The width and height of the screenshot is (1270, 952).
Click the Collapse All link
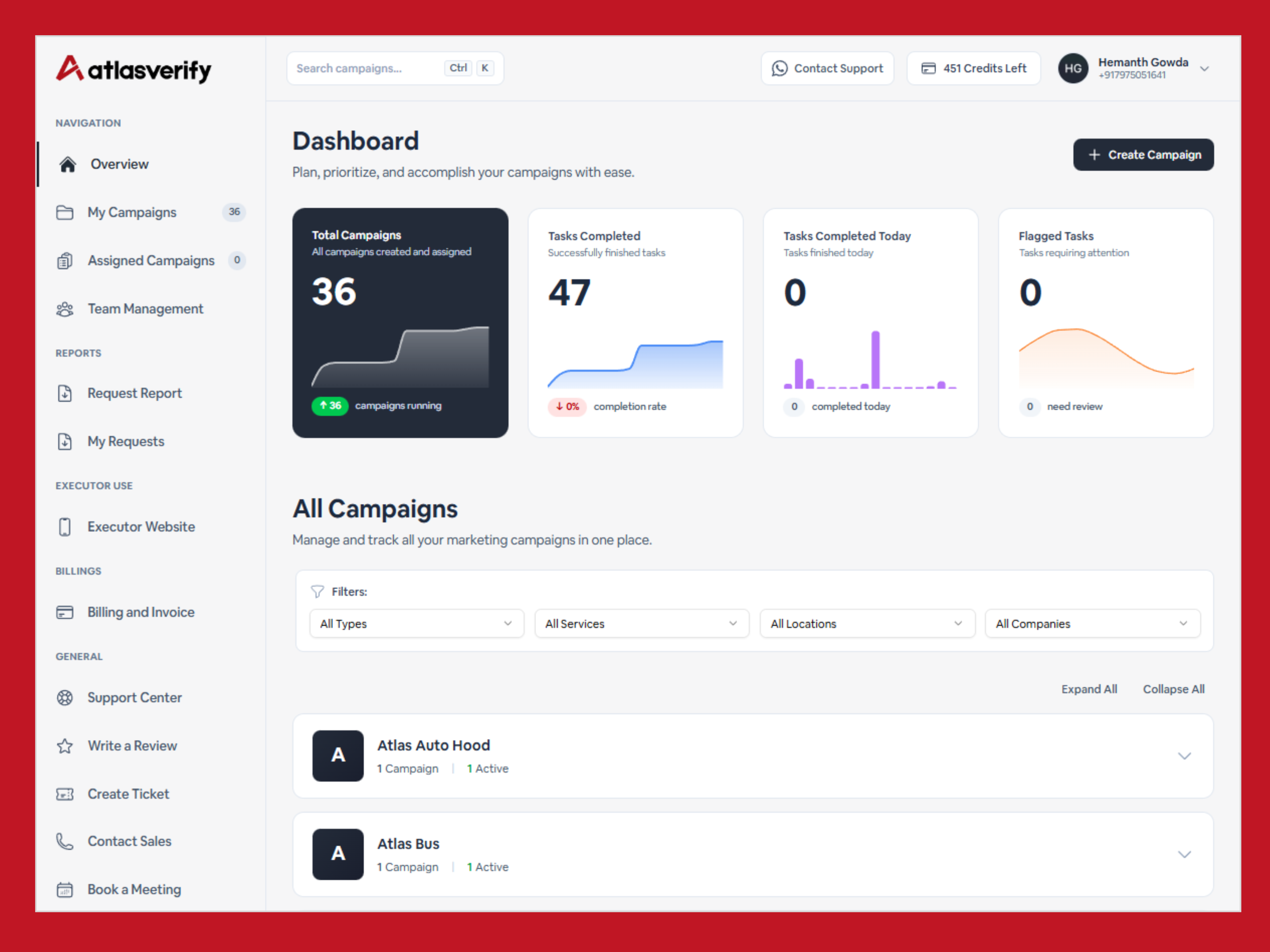[1173, 689]
